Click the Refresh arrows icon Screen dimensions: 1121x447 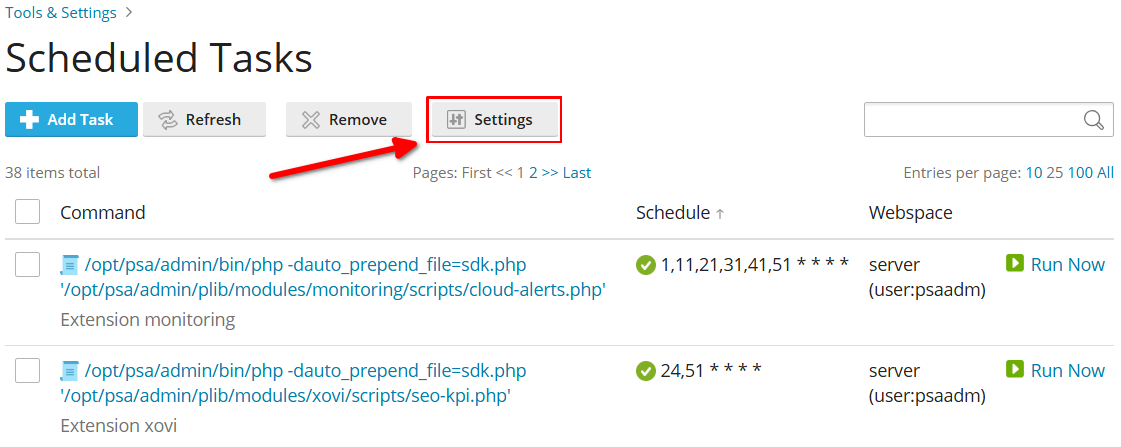coord(168,119)
